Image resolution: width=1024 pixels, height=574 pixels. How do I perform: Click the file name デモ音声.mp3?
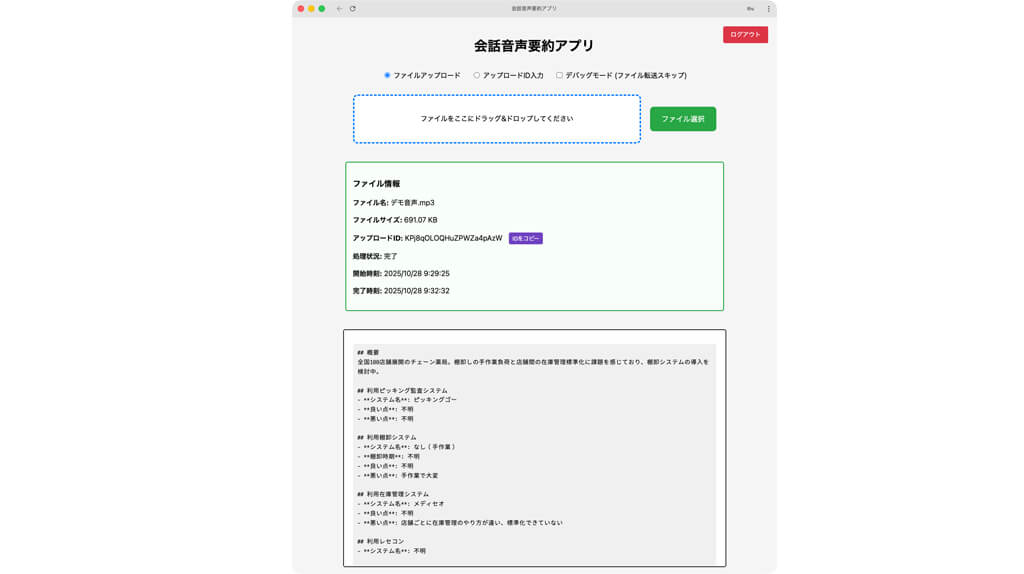pyautogui.click(x=413, y=202)
